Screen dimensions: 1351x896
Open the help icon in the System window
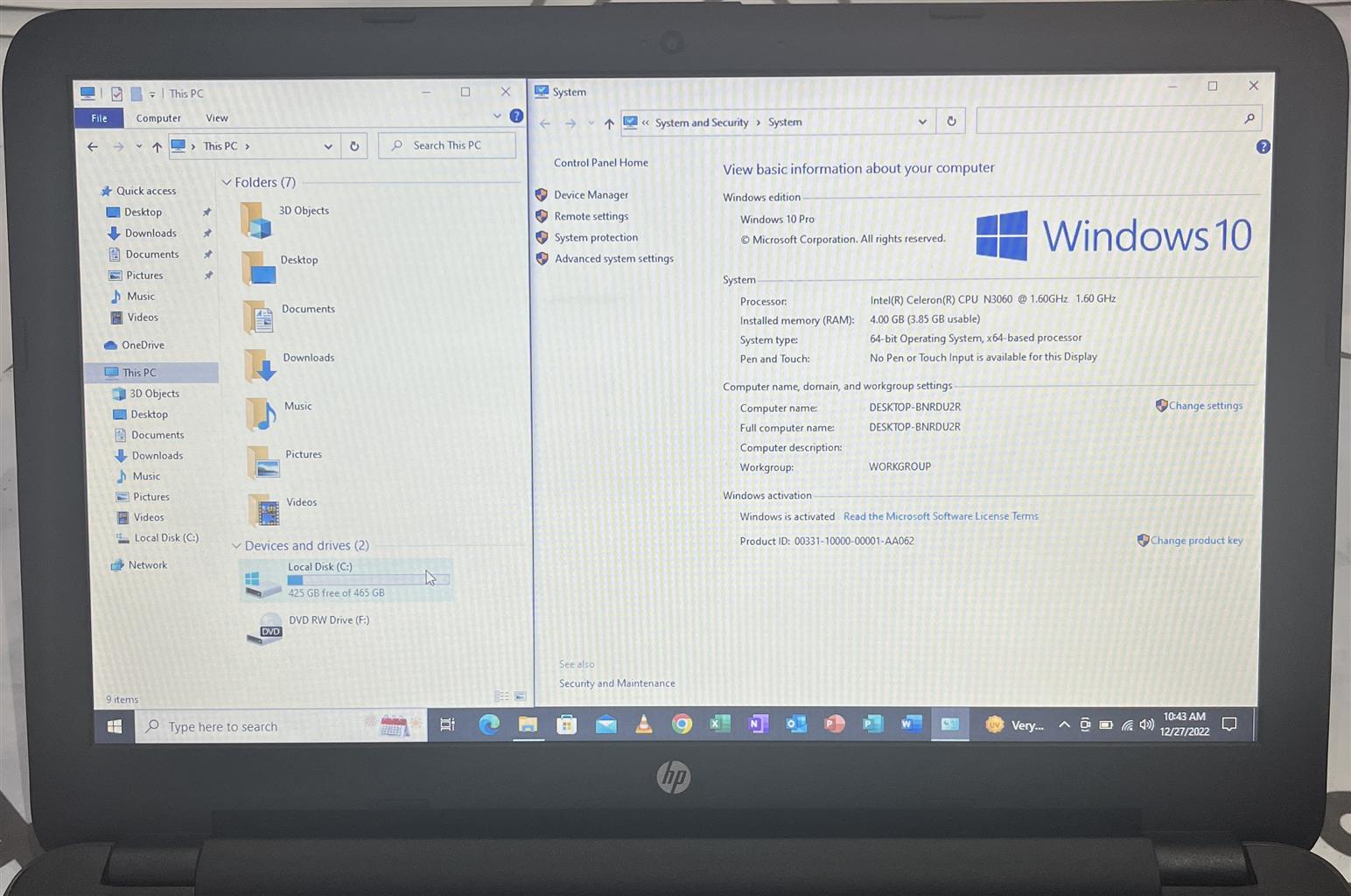point(1263,147)
